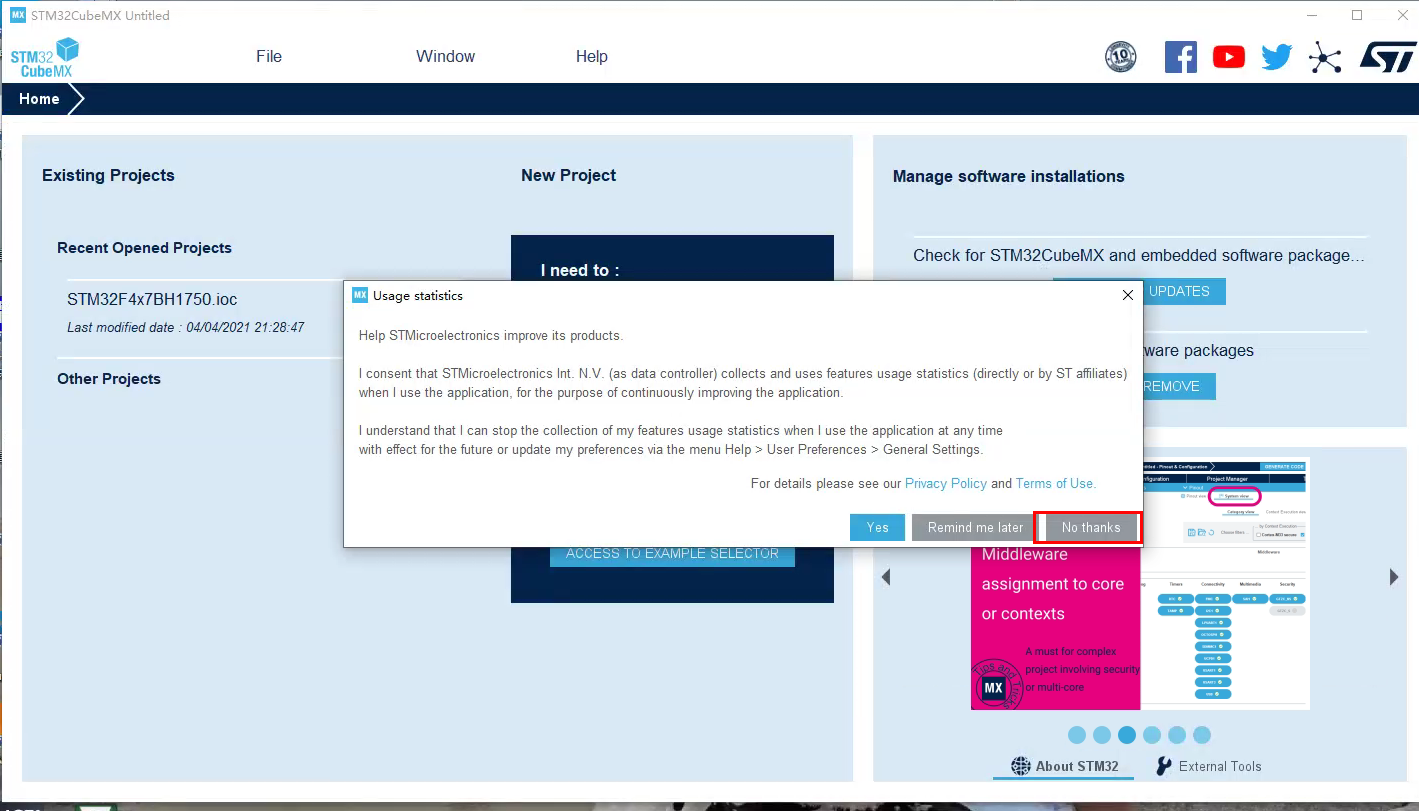Image resolution: width=1419 pixels, height=811 pixels.
Task: Choose Remind me later button
Action: 975,527
